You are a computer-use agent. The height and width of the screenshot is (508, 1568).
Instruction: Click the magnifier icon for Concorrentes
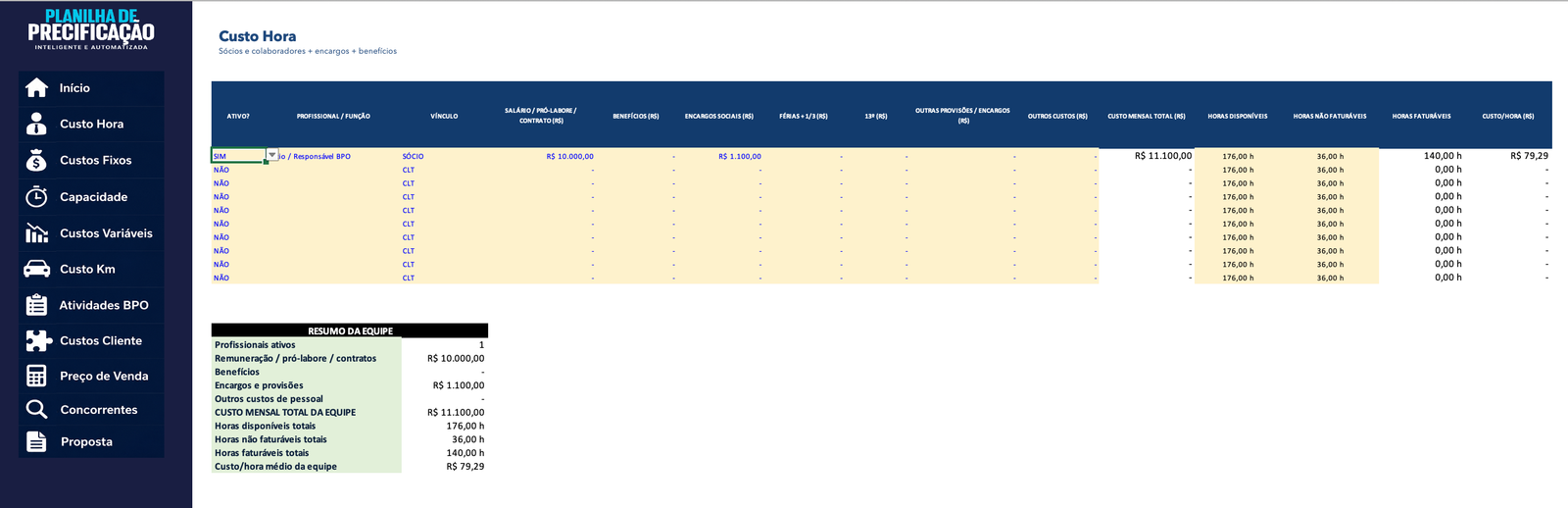(x=36, y=409)
